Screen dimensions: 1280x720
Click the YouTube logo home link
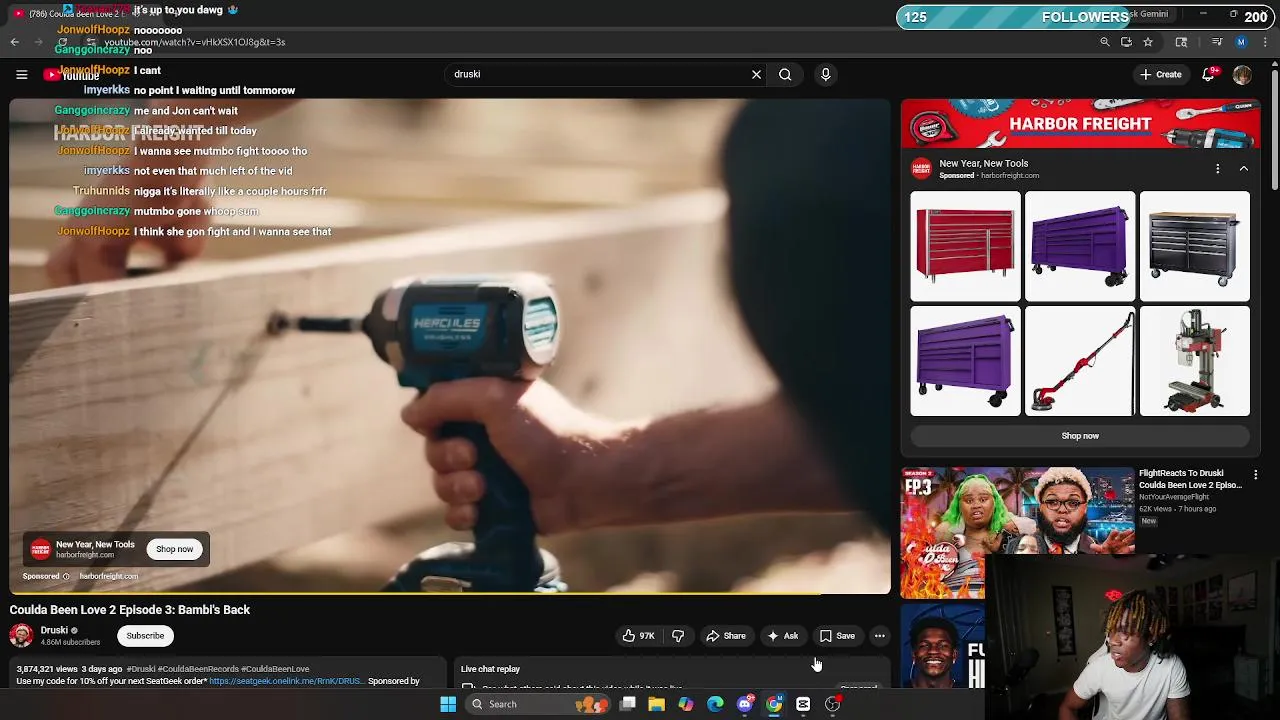[x=70, y=74]
